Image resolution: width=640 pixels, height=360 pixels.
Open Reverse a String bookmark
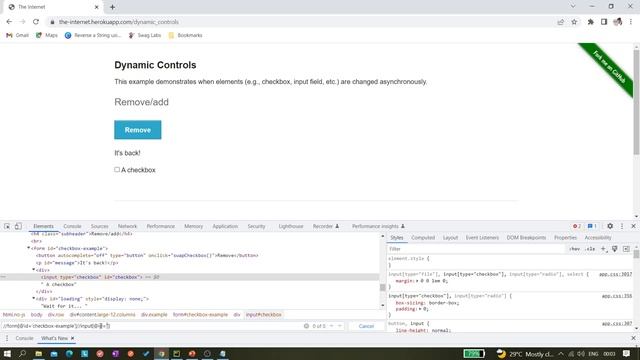coord(93,36)
